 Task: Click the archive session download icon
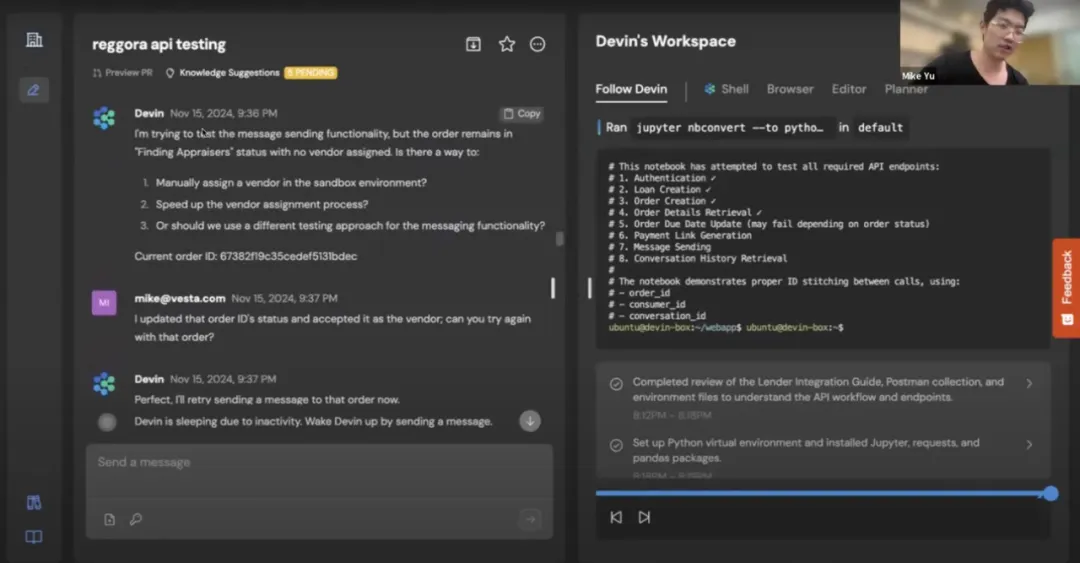[474, 44]
